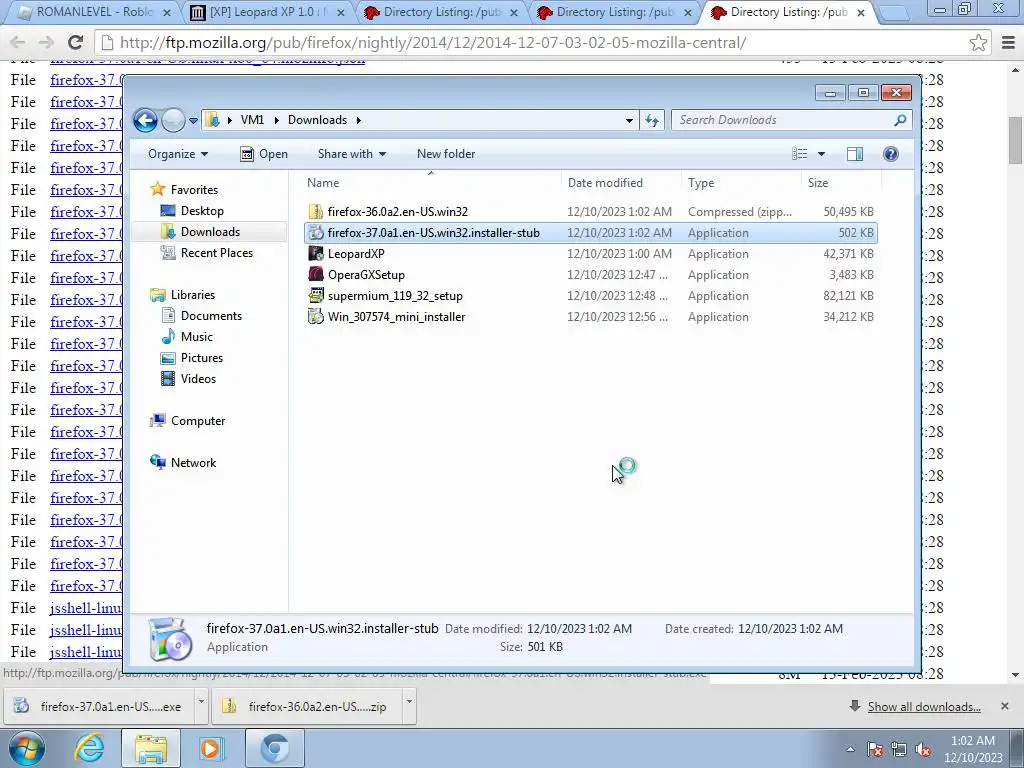Open Windows Media Player from taskbar

(210, 748)
